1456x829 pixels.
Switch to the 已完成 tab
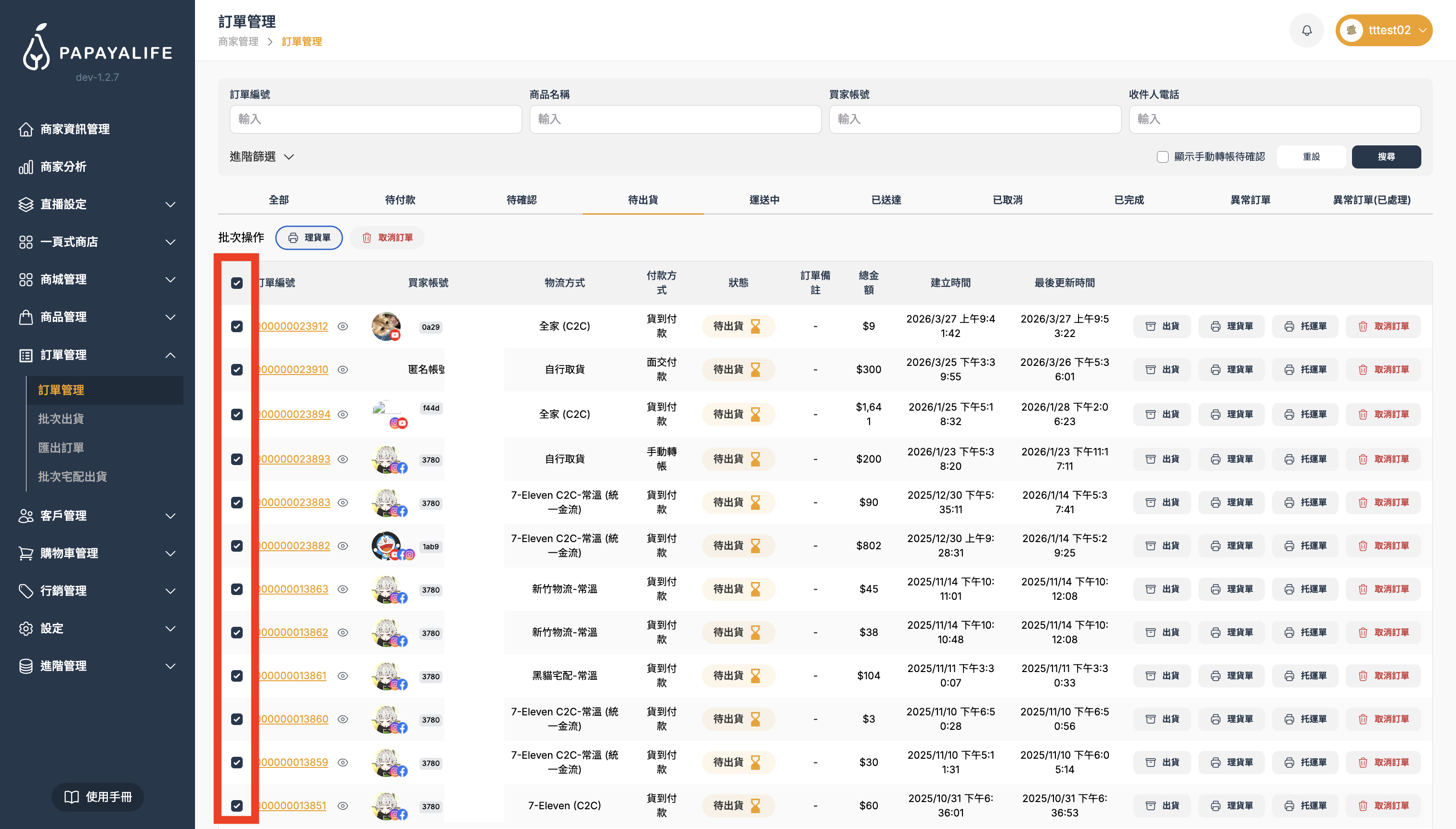point(1129,200)
